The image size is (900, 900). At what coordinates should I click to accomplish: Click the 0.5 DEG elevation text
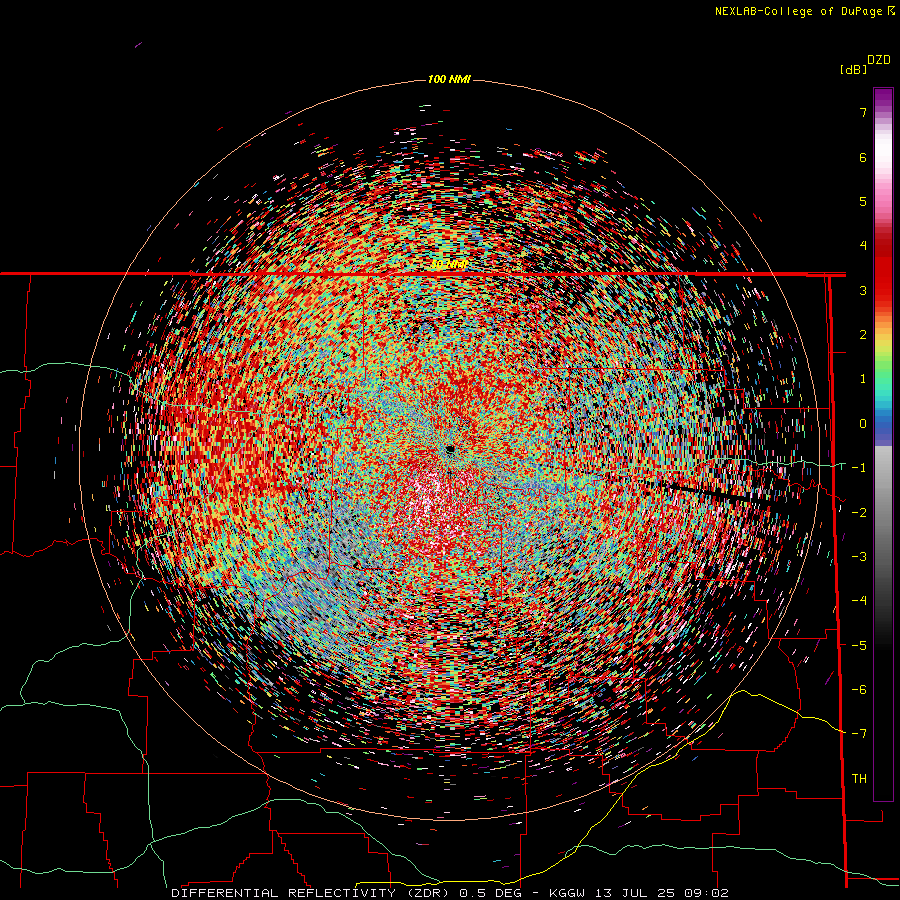pyautogui.click(x=491, y=893)
